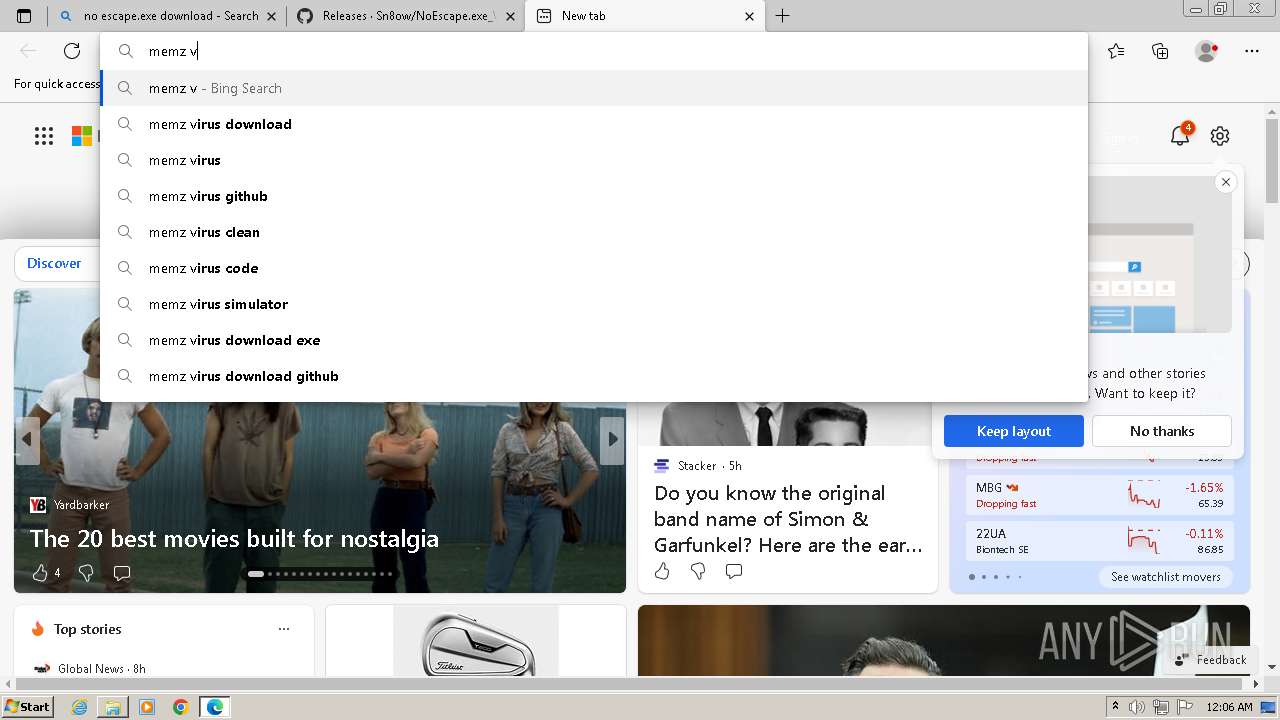Click the horizontal scrollbar right arrow
The width and height of the screenshot is (1280, 720).
pyautogui.click(x=1256, y=685)
